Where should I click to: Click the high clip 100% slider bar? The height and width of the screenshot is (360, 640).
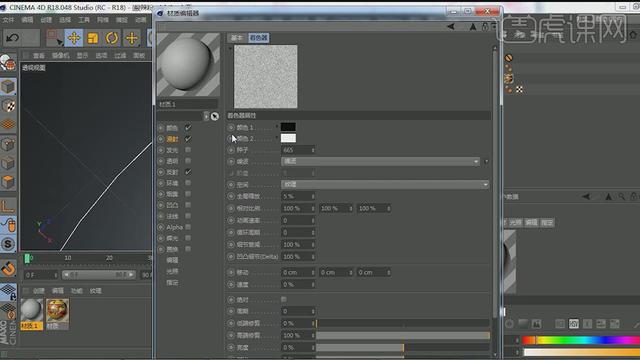pos(403,336)
